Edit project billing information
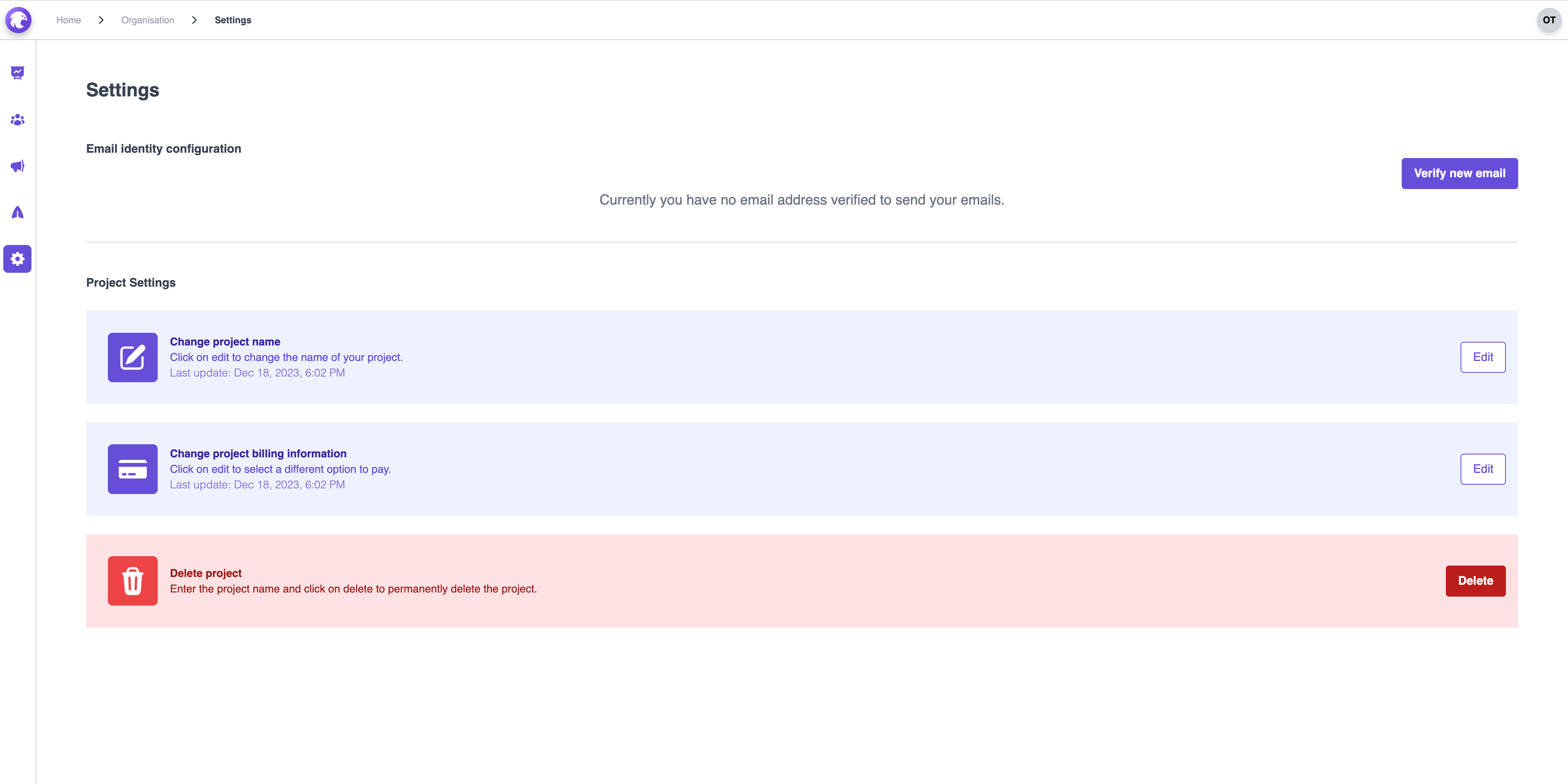 [1483, 469]
